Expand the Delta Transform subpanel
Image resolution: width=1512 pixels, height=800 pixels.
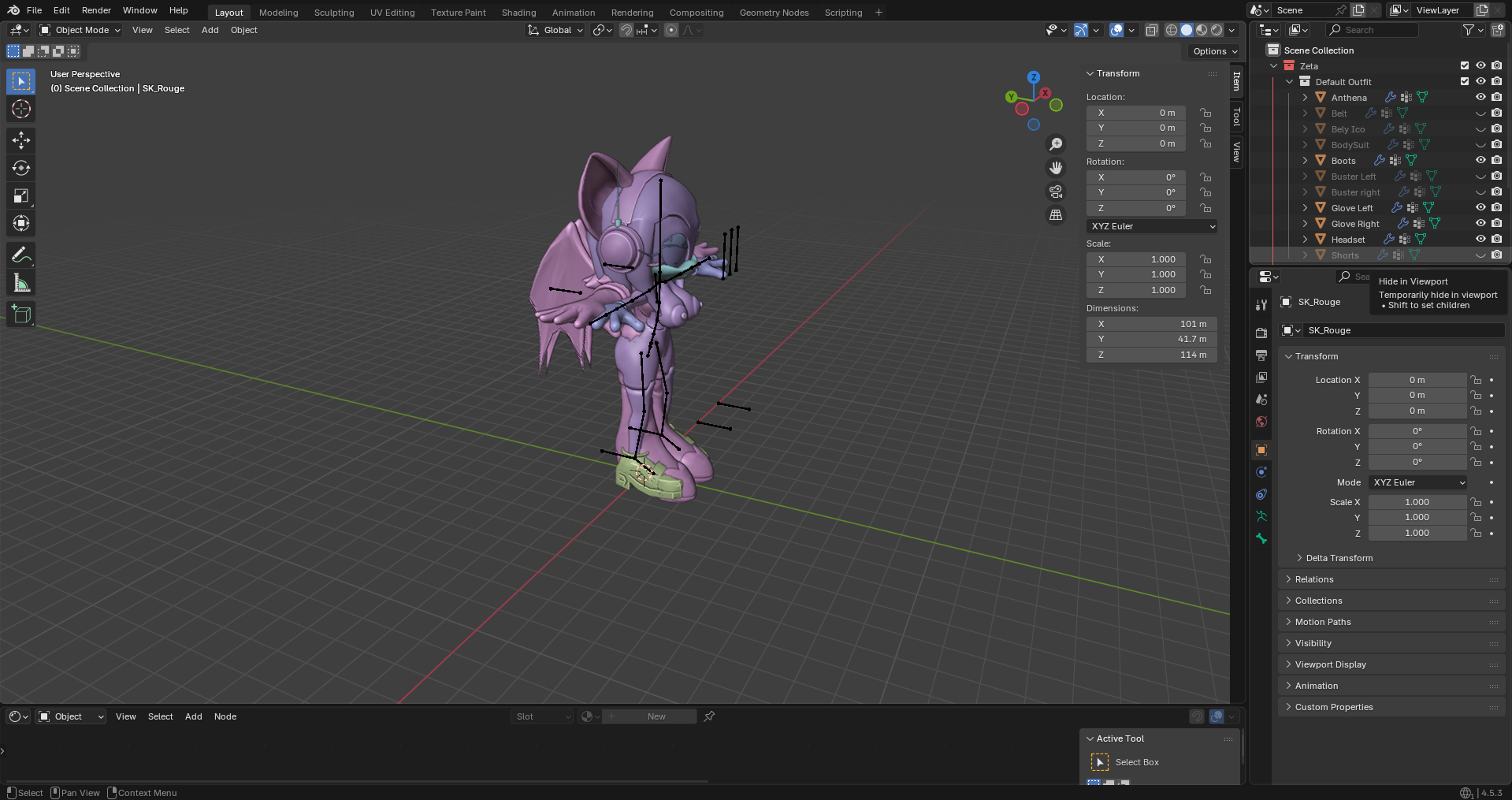pyautogui.click(x=1339, y=558)
